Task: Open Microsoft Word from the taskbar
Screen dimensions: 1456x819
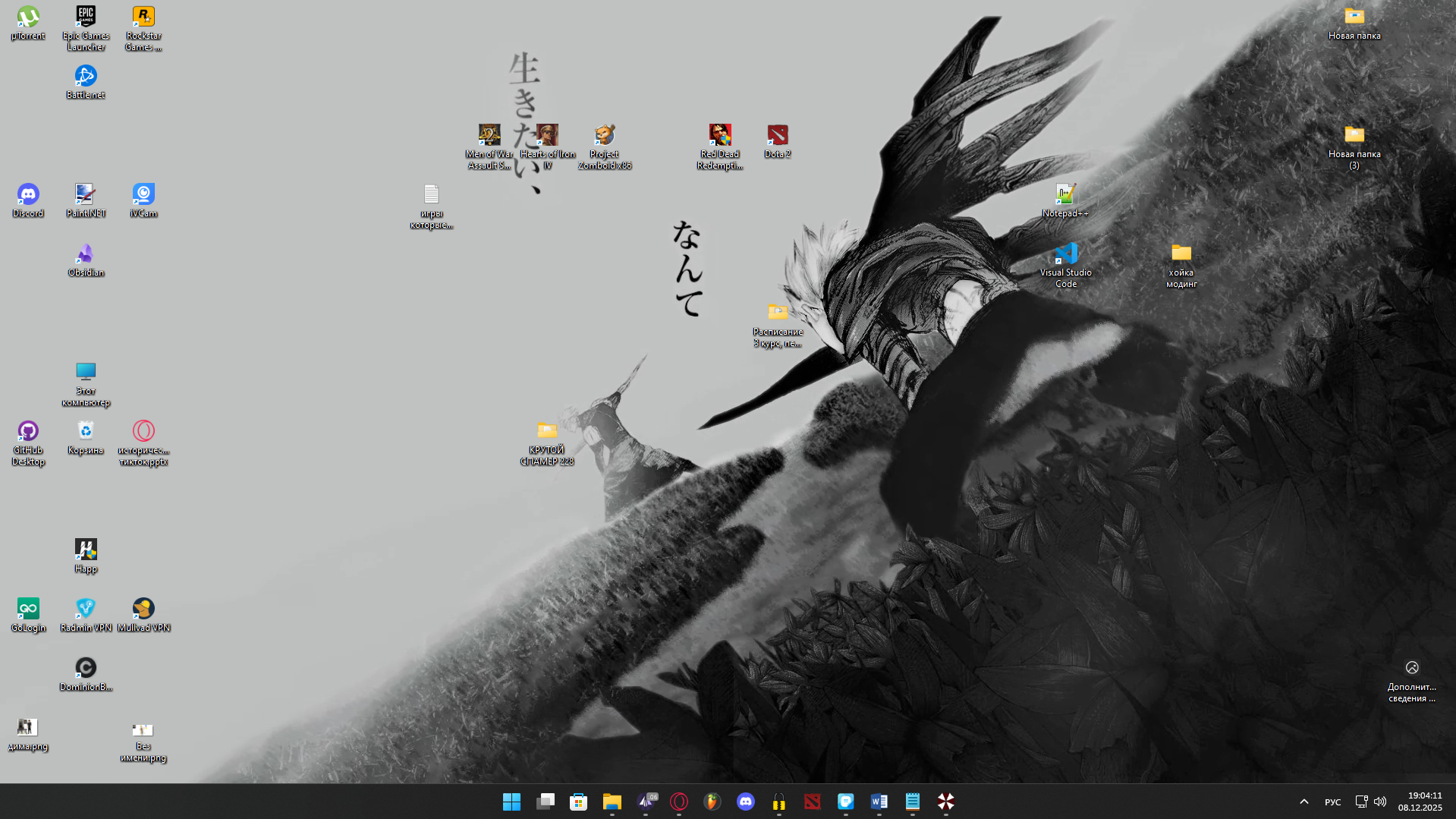Action: [879, 802]
